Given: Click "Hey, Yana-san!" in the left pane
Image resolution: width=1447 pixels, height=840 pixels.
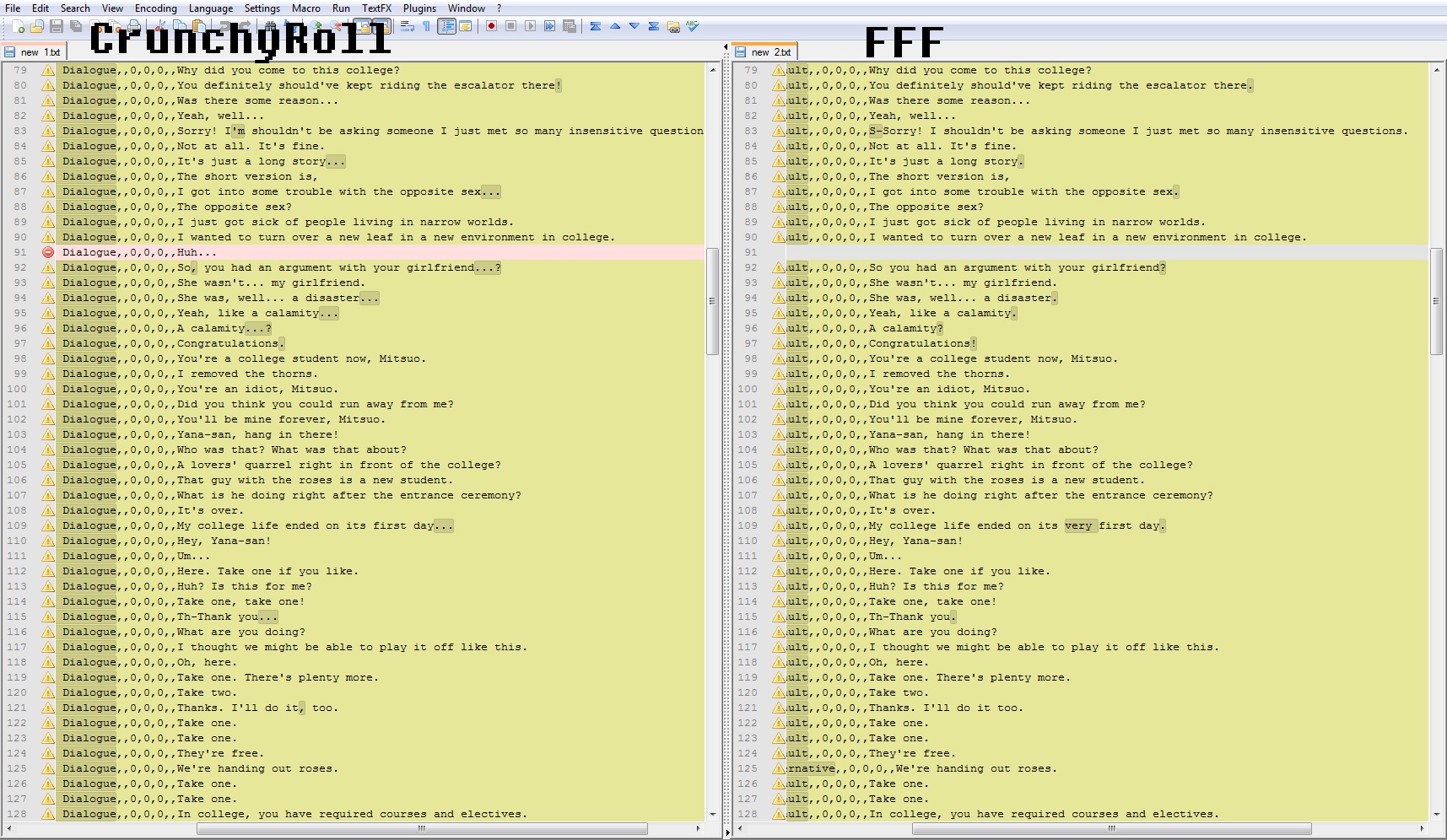Looking at the screenshot, I should 224,541.
